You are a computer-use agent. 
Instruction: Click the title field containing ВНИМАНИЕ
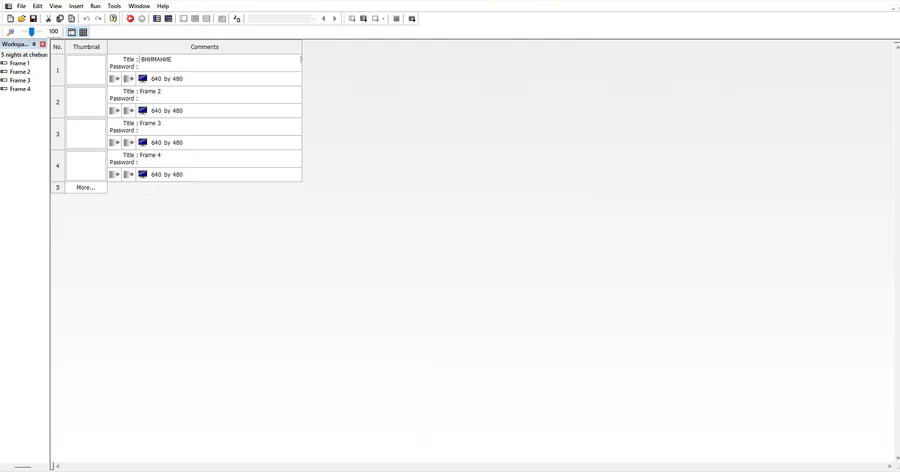pyautogui.click(x=220, y=59)
